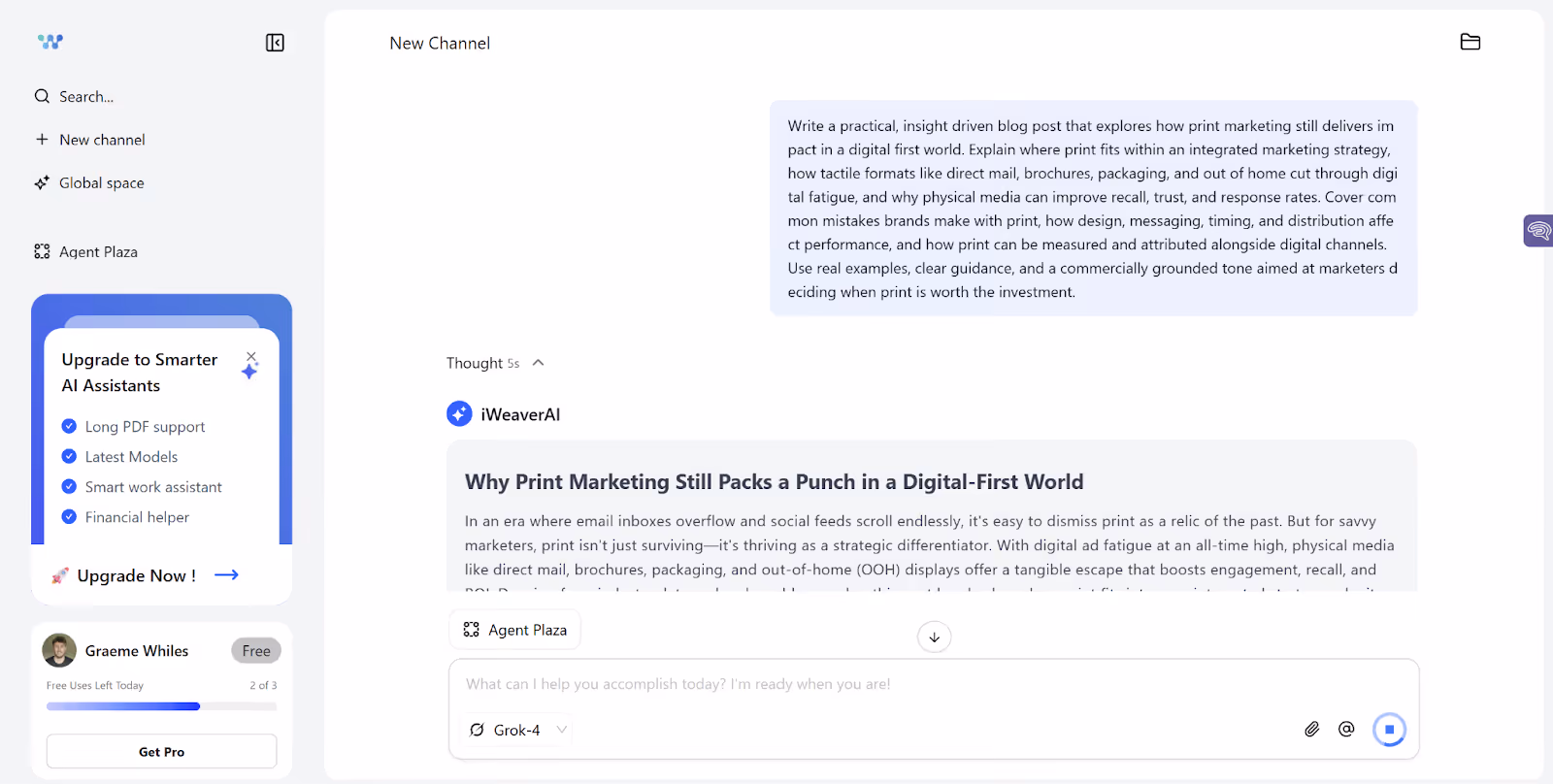Image resolution: width=1553 pixels, height=784 pixels.
Task: Open the folder icon at top right
Action: pos(1470,42)
